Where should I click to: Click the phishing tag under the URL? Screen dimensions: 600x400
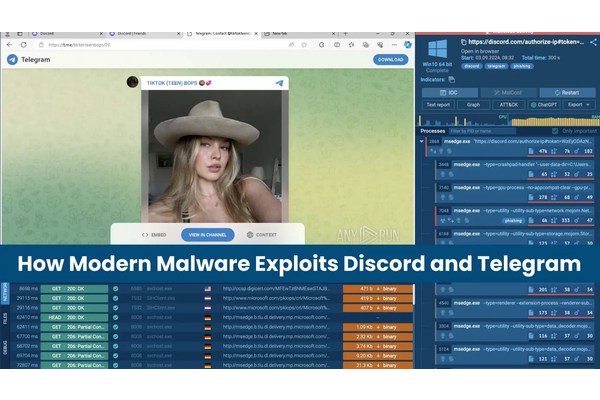click(x=522, y=66)
